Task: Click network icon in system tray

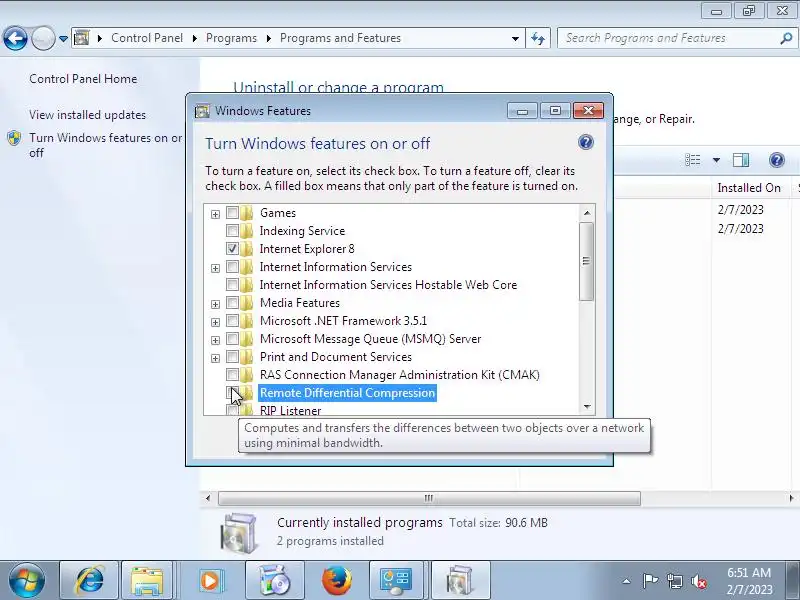Action: pos(674,581)
